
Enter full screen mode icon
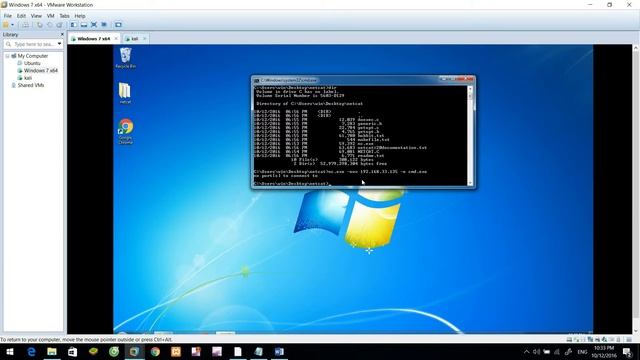[94, 25]
